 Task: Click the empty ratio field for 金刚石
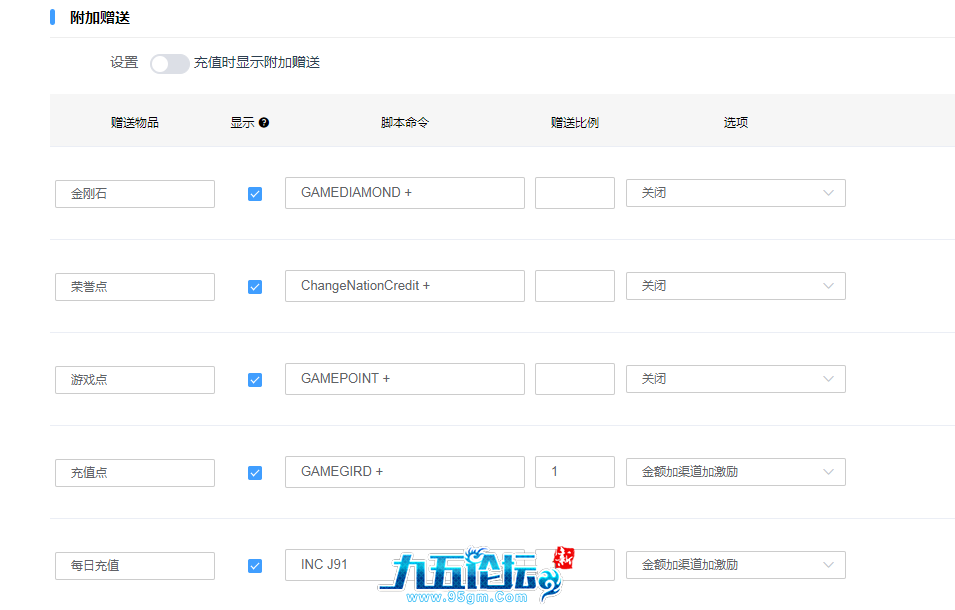click(574, 193)
